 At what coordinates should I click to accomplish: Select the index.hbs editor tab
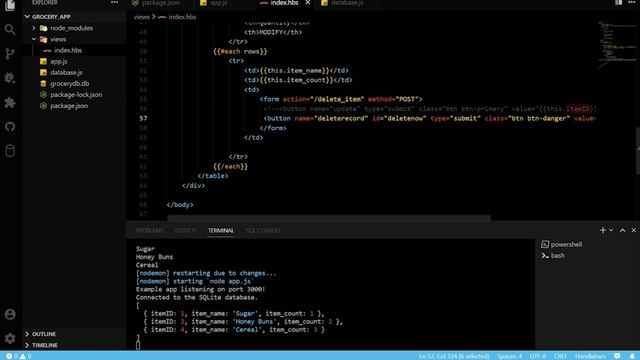pyautogui.click(x=284, y=3)
